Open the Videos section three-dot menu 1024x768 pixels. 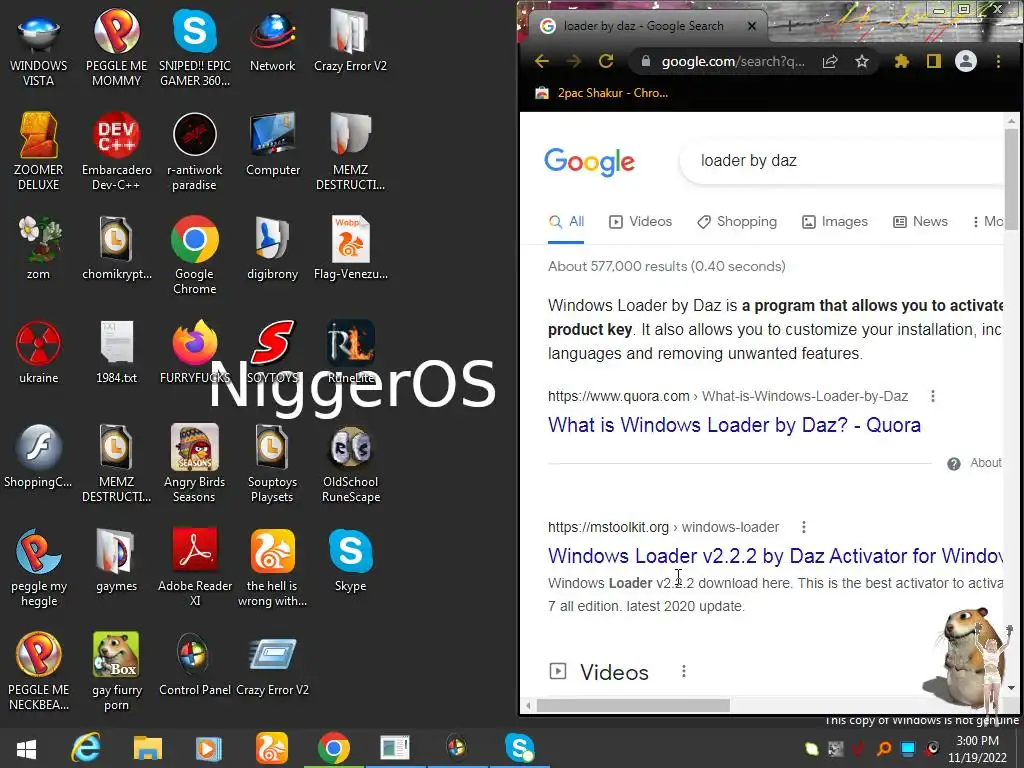(683, 671)
